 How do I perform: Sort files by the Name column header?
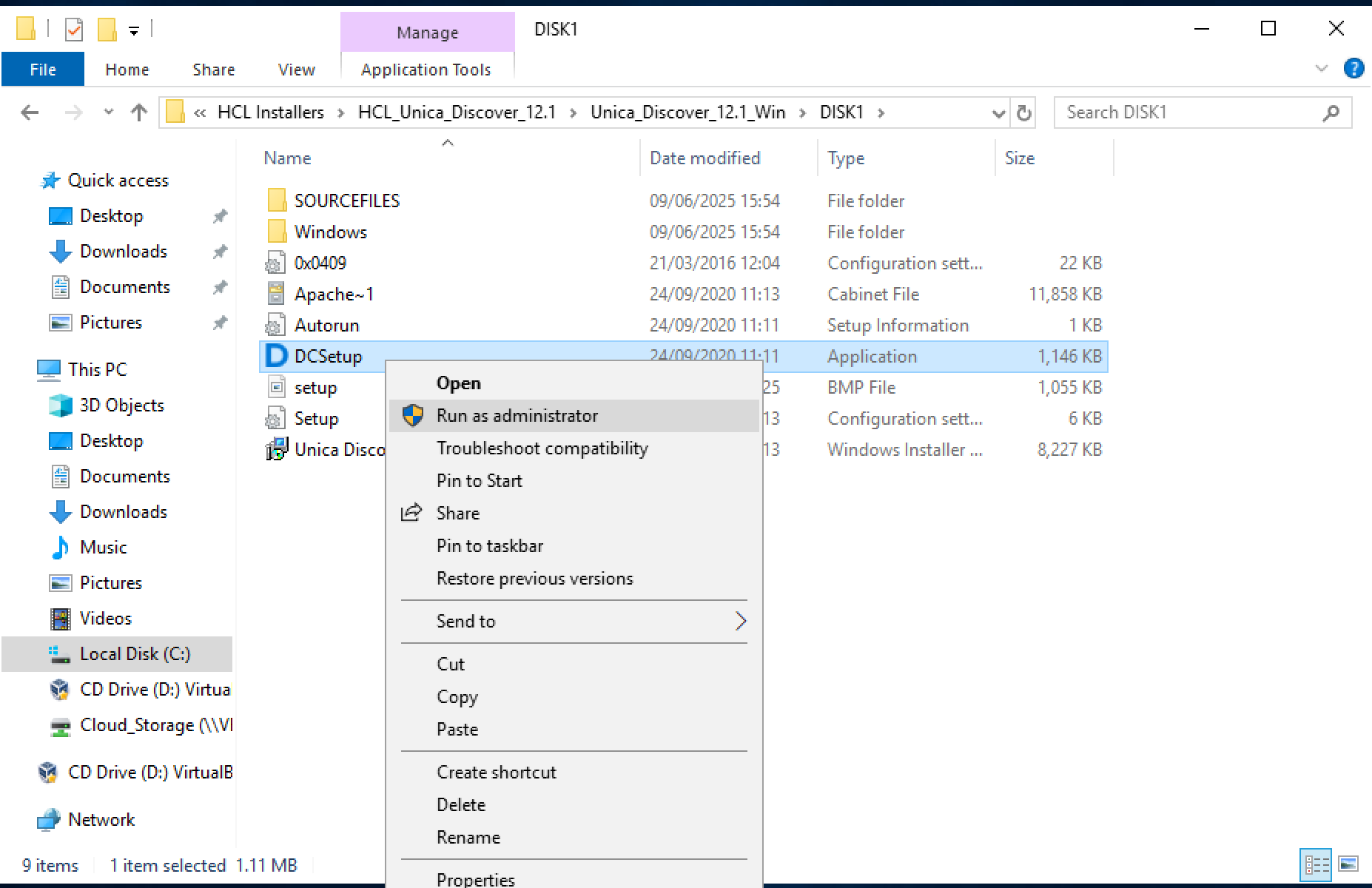tap(448, 158)
